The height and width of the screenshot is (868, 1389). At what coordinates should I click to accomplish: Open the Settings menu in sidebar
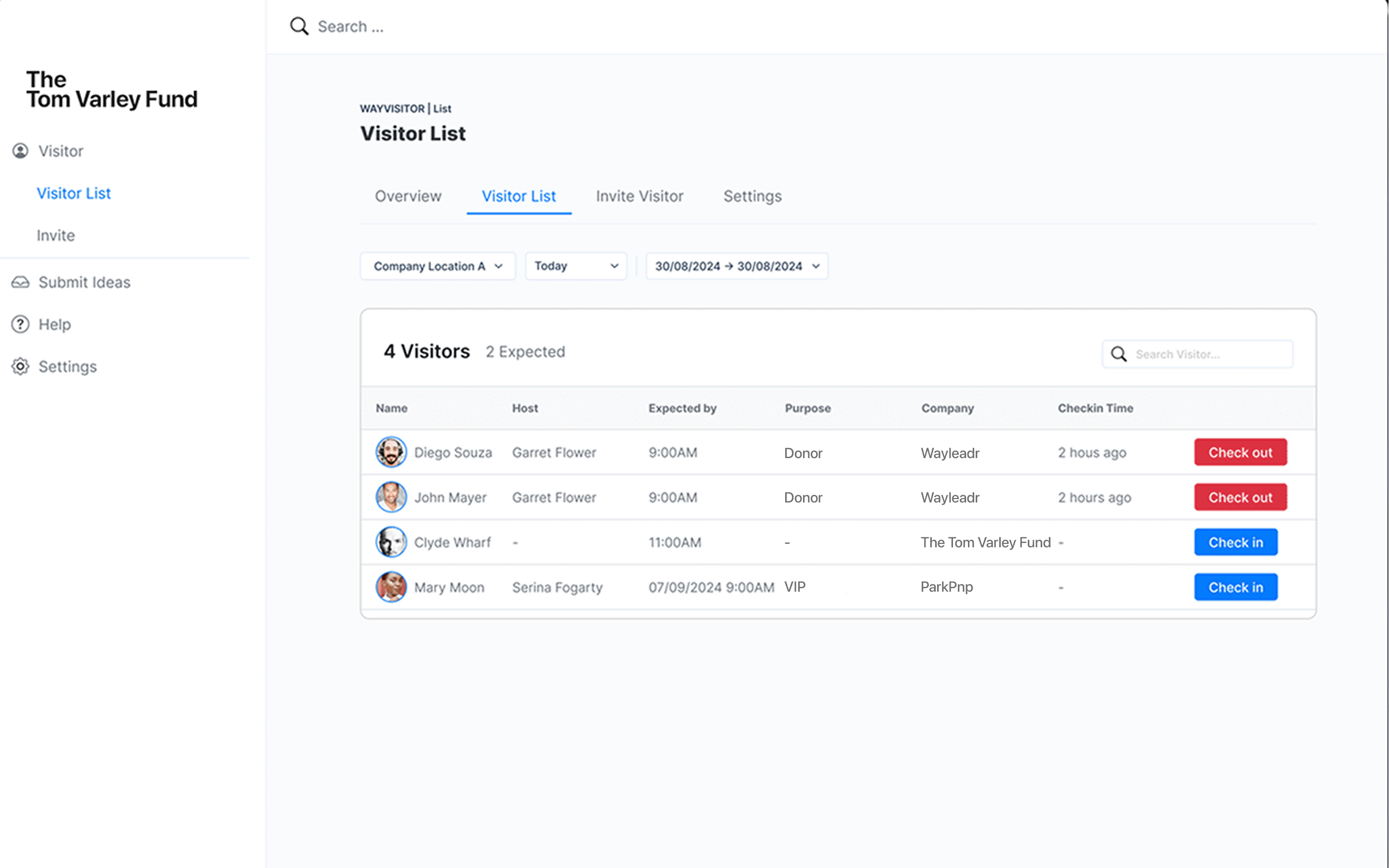[67, 366]
